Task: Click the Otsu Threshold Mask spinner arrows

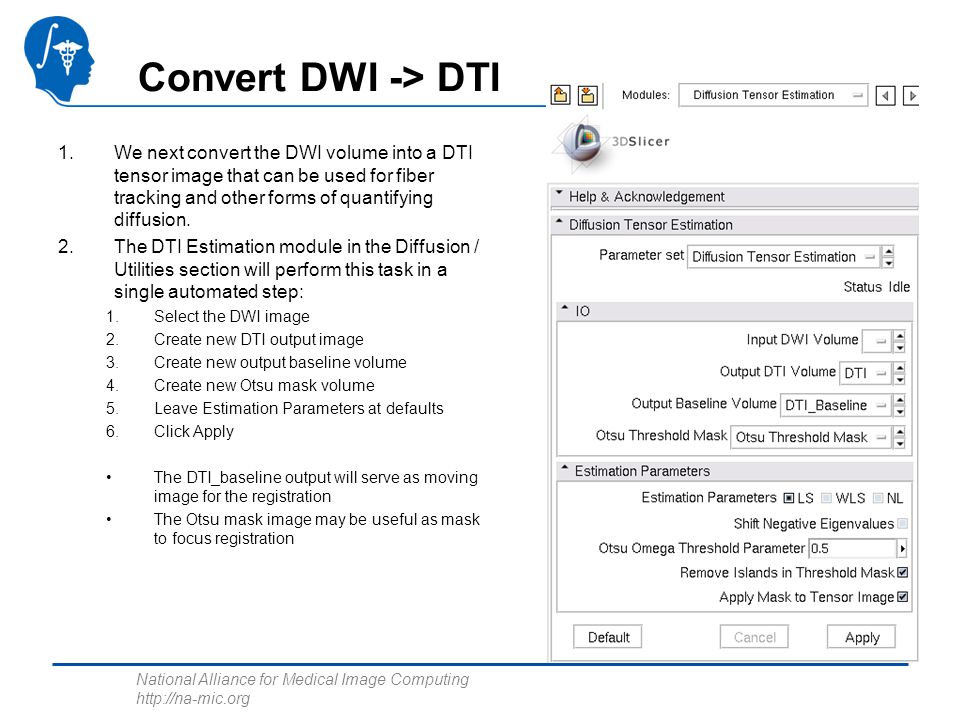Action: 899,437
